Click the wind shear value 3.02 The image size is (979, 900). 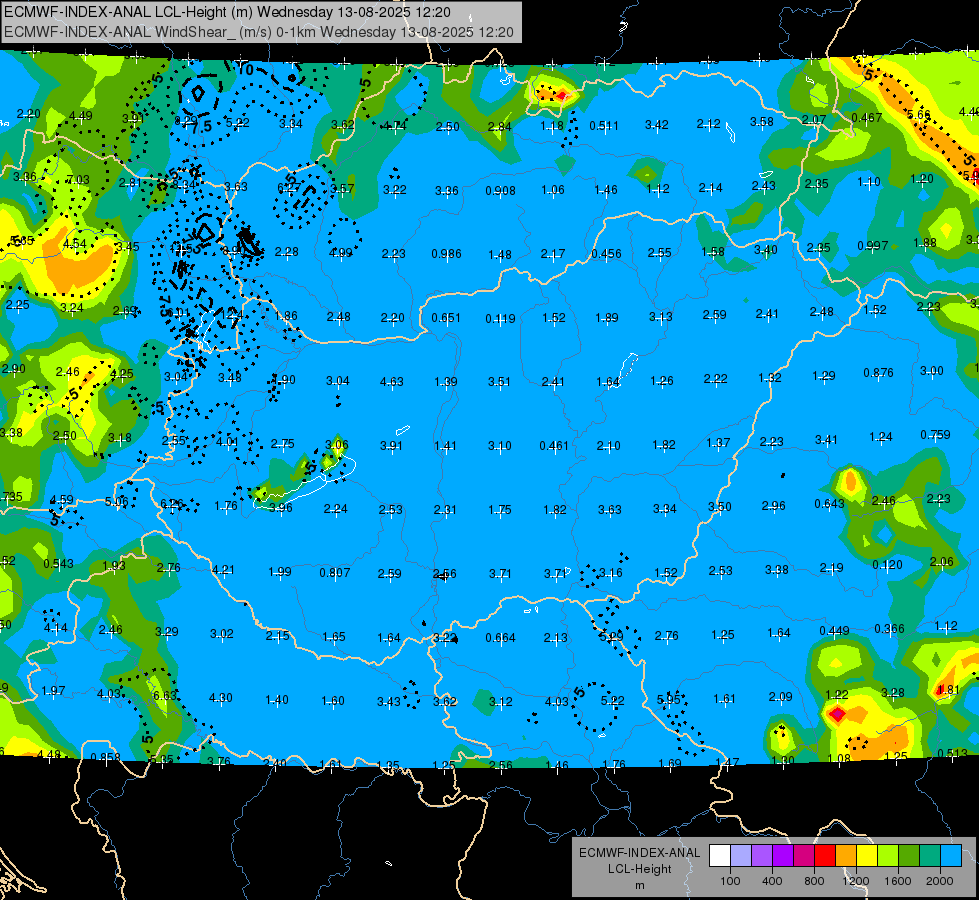pos(222,634)
